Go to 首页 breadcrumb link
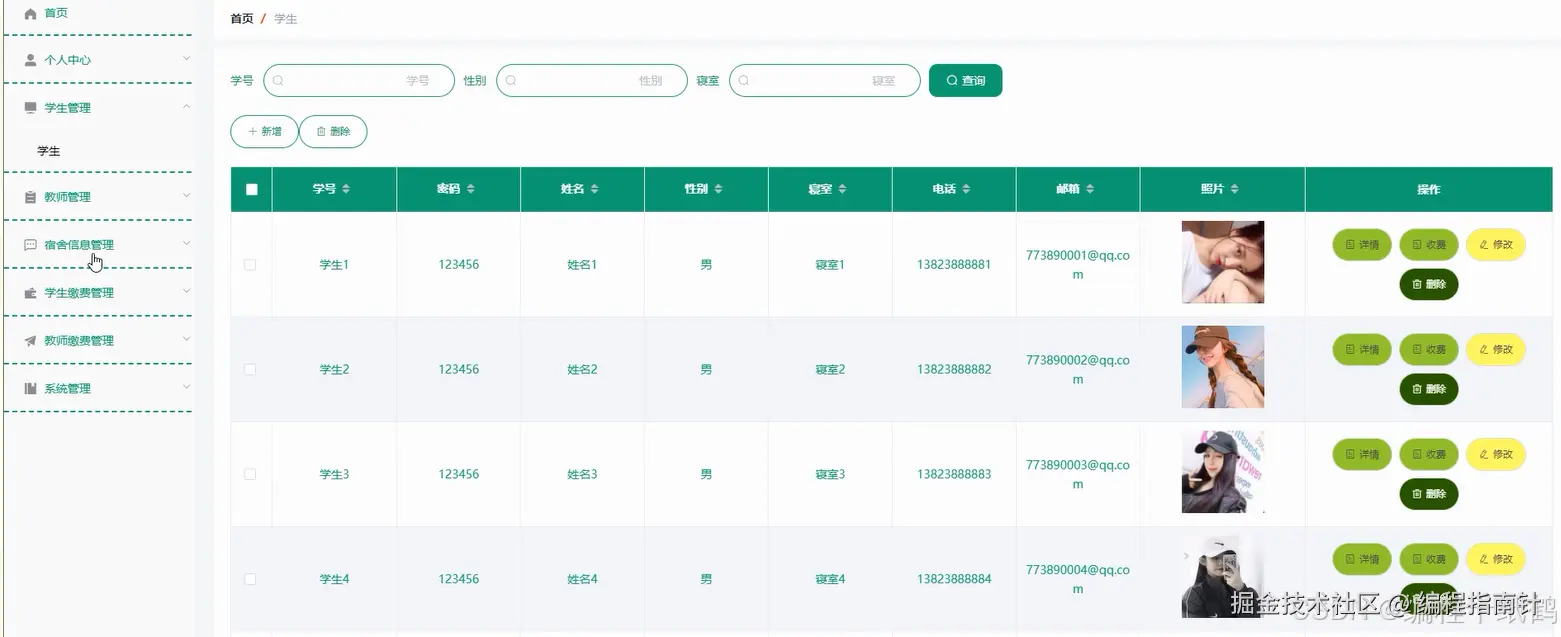 (242, 19)
